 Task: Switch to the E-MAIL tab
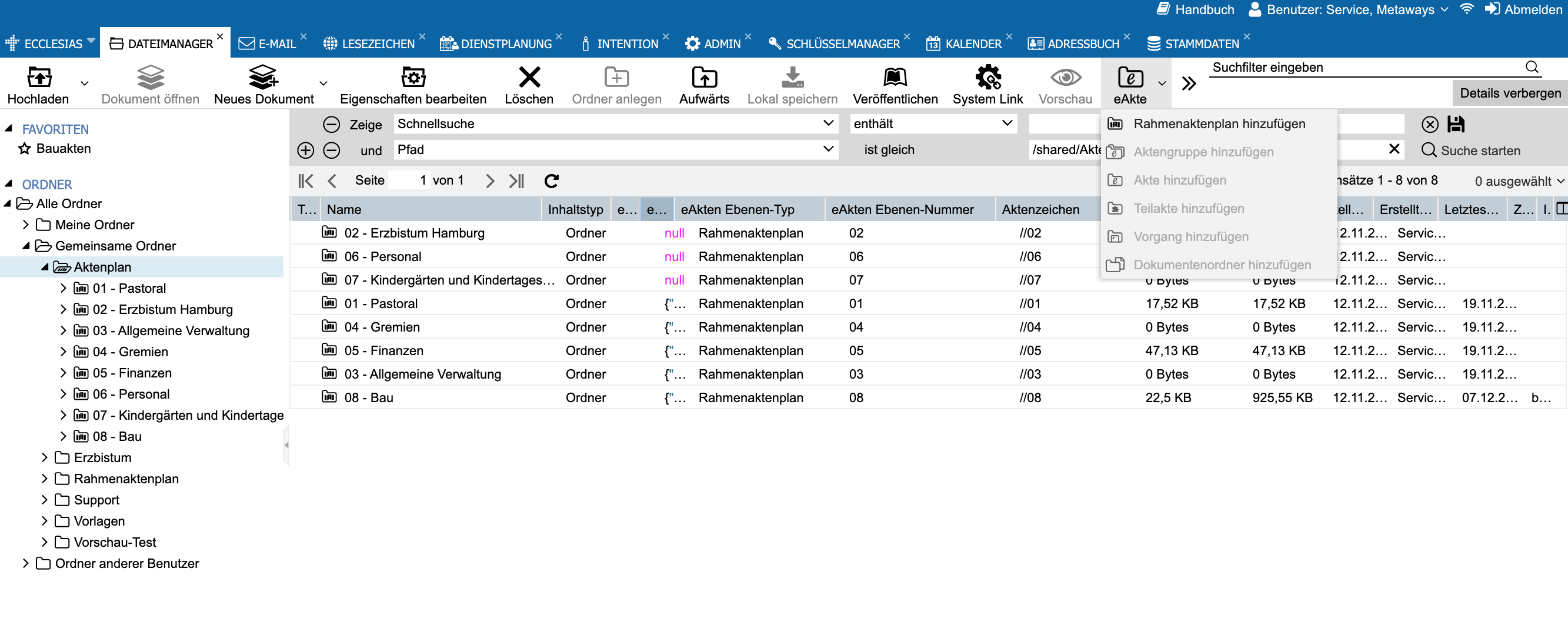[267, 44]
